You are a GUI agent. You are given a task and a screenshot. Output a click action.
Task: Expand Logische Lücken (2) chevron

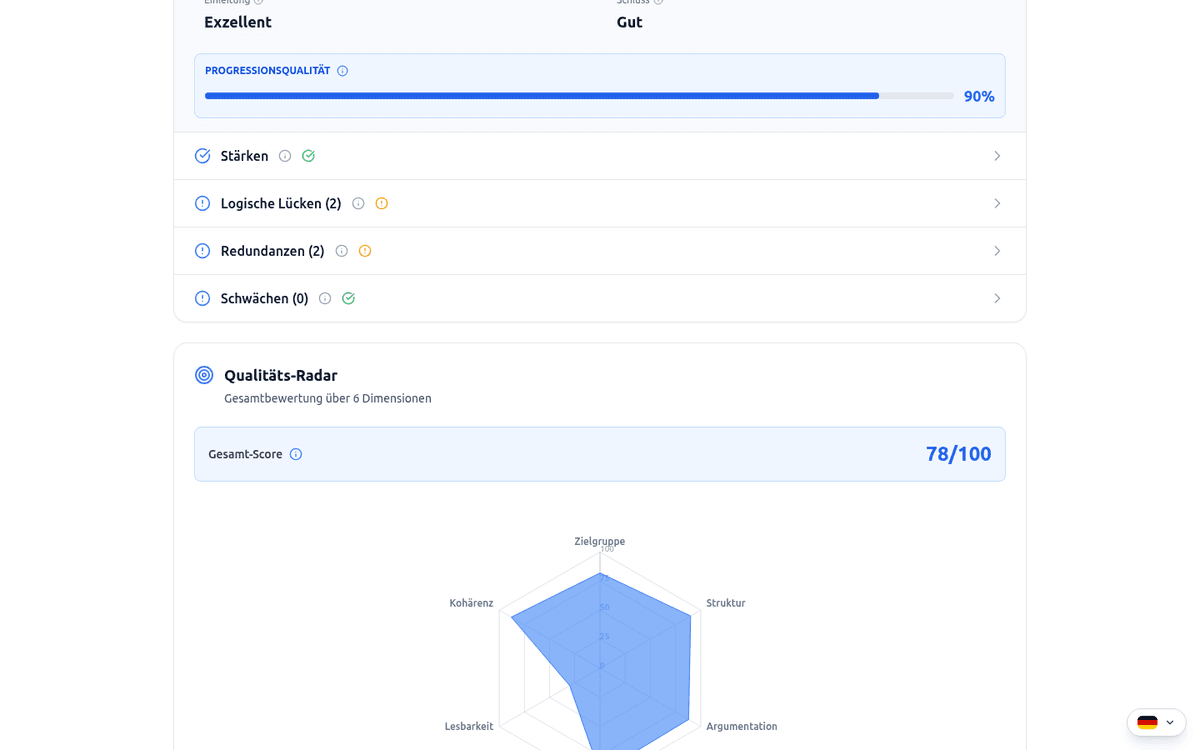click(996, 204)
